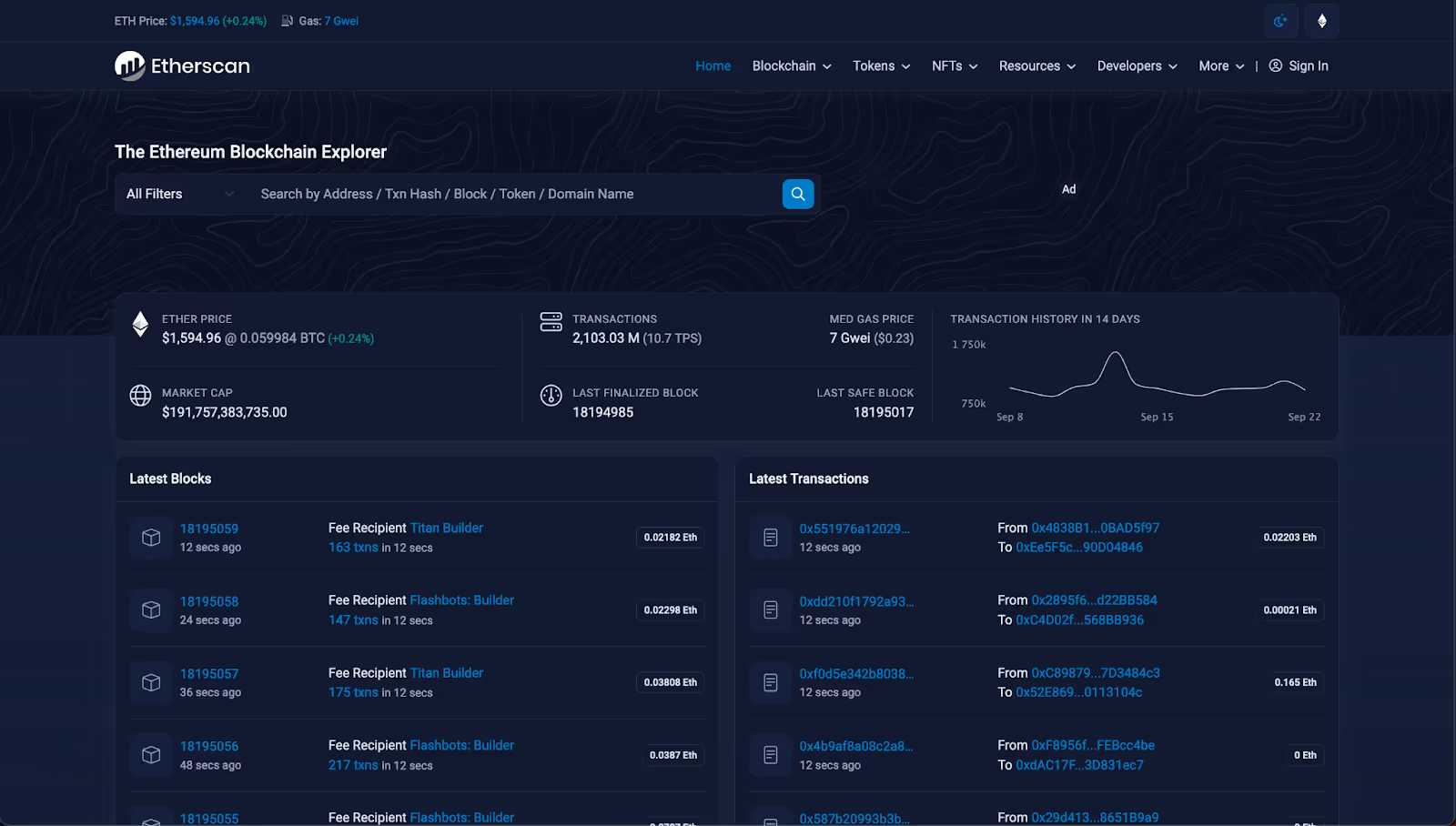1456x826 pixels.
Task: Click the block cube icon beside block 18195059
Action: point(150,537)
